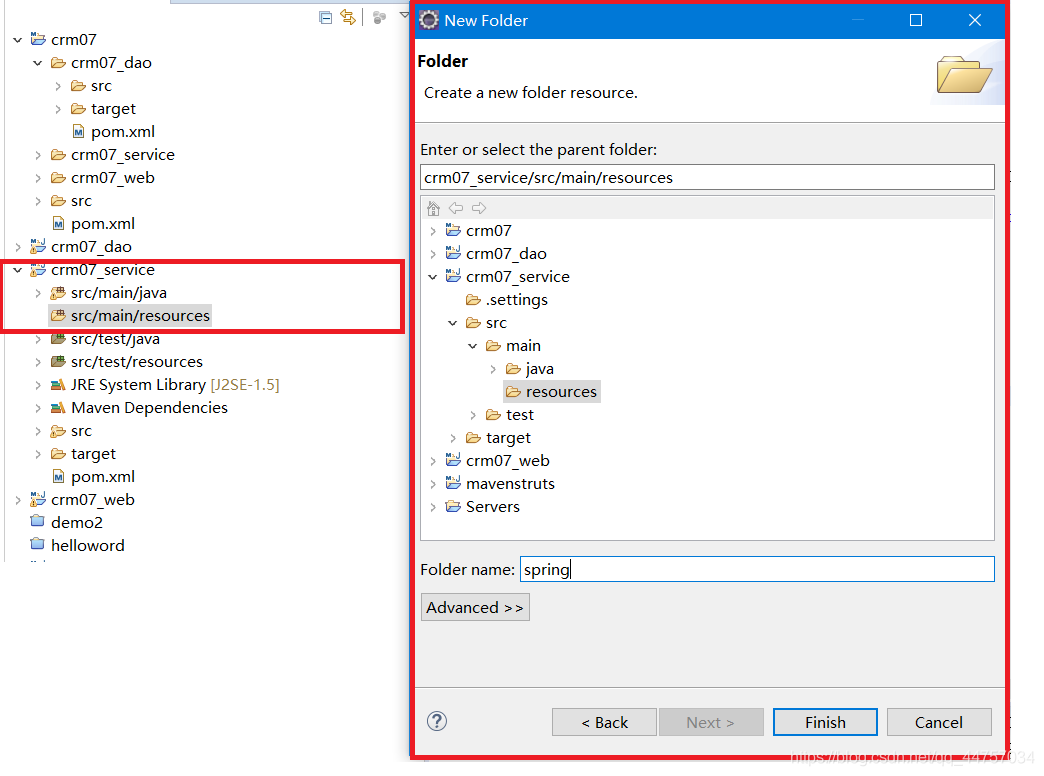Screen dimensions: 1044x776
Task: Click the < Back button
Action: 605,722
